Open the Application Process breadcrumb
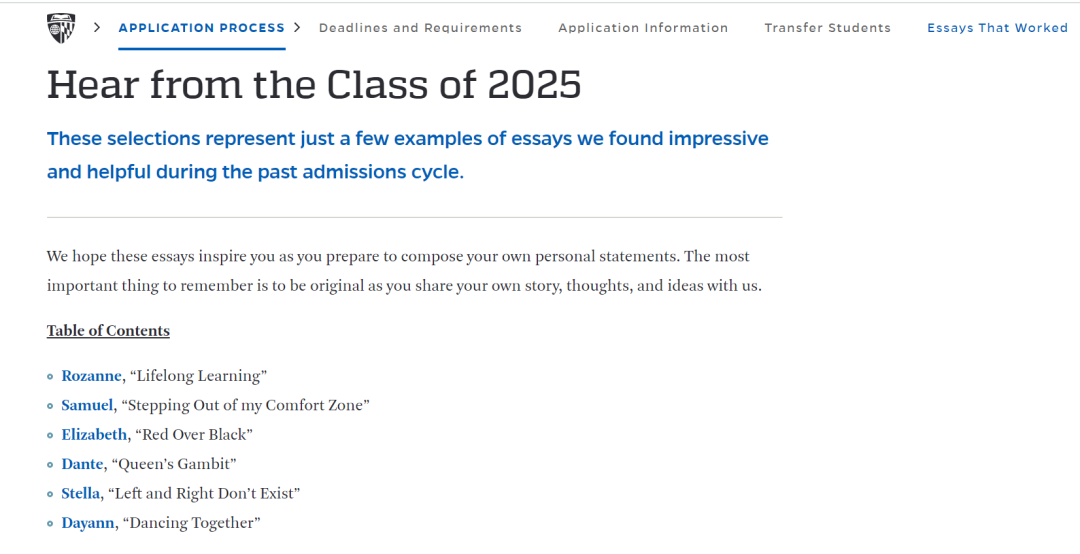Viewport: 1080px width, 554px height. click(x=202, y=28)
